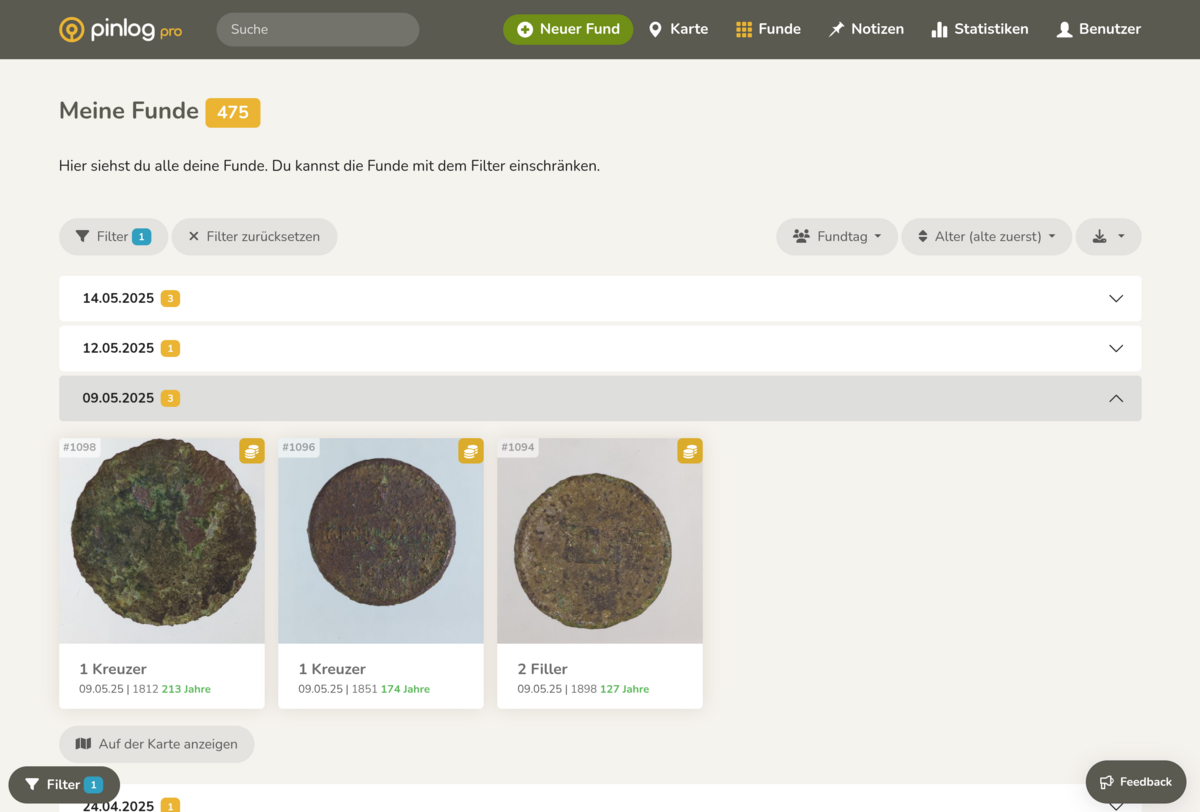Click the Neuer Fund button
This screenshot has height=812, width=1200.
point(568,29)
